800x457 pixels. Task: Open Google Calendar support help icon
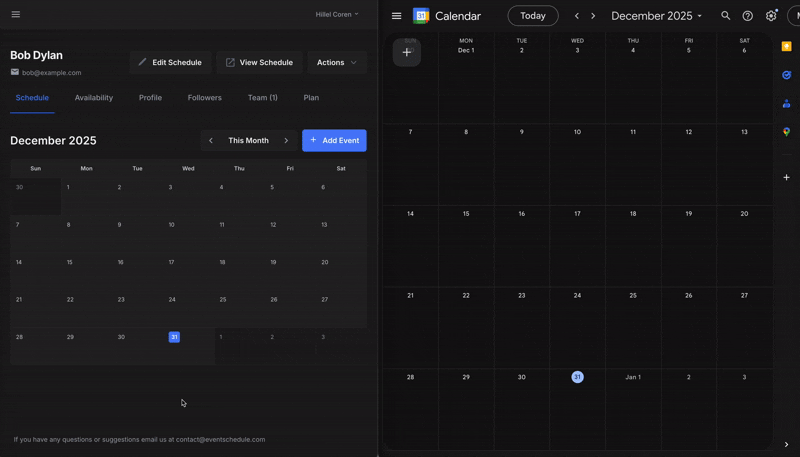[x=748, y=16]
